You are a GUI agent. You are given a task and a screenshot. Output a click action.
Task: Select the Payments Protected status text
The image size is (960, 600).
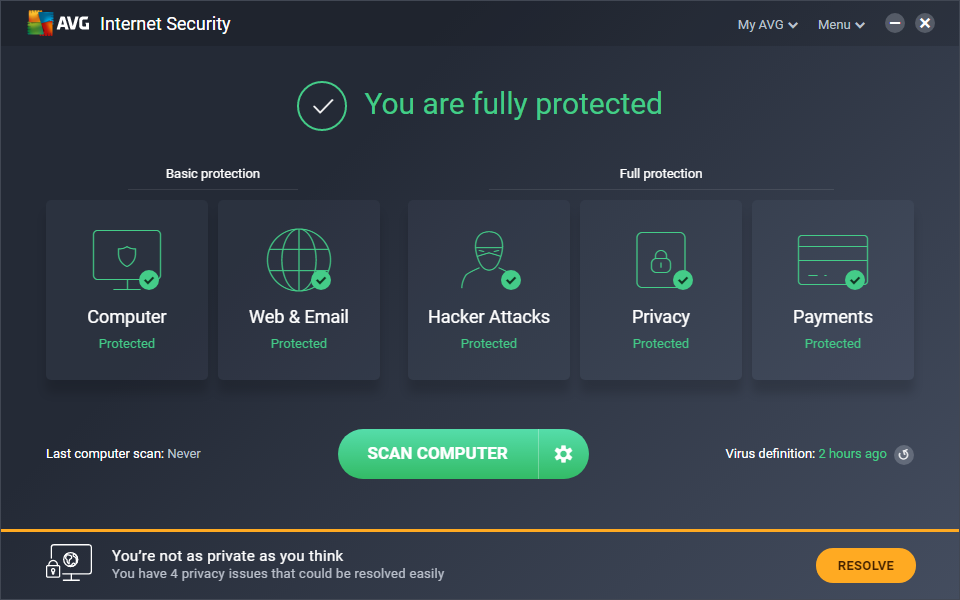(832, 343)
